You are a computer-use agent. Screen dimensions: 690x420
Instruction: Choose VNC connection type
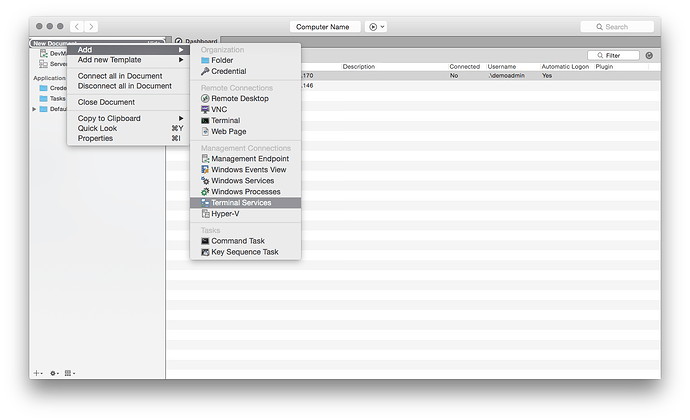pyautogui.click(x=219, y=110)
